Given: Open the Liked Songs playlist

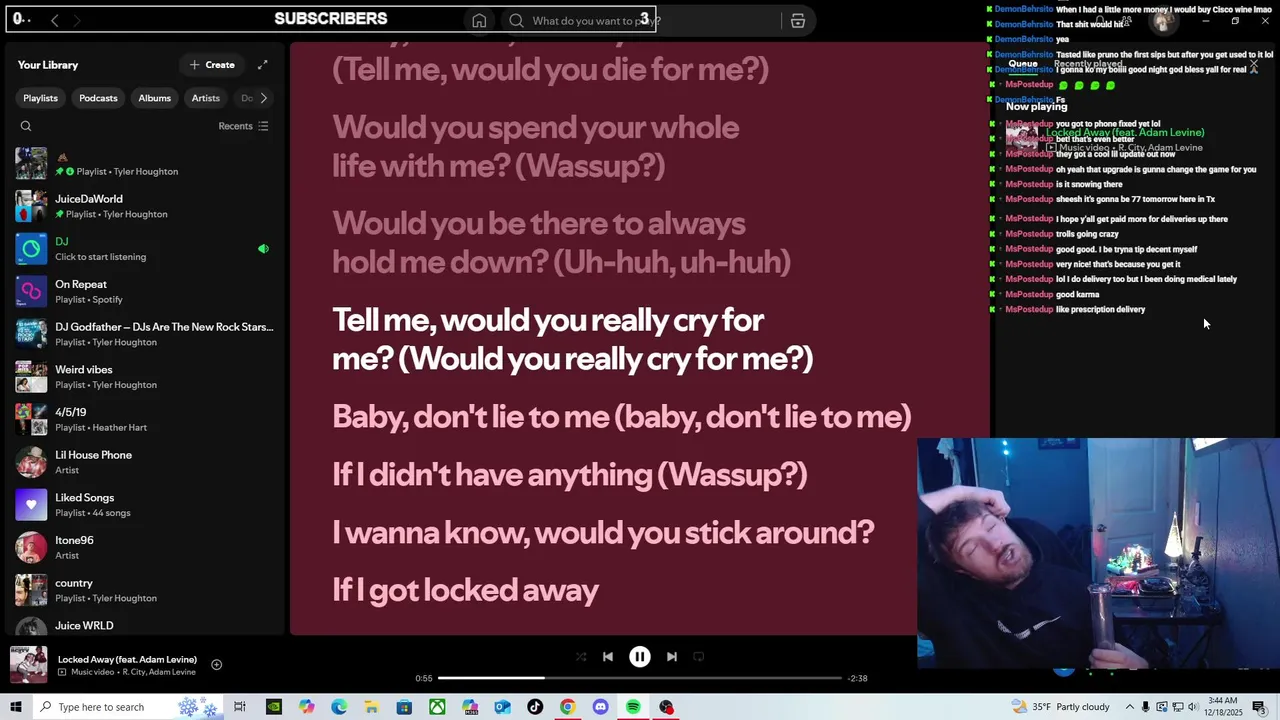Looking at the screenshot, I should [143, 505].
